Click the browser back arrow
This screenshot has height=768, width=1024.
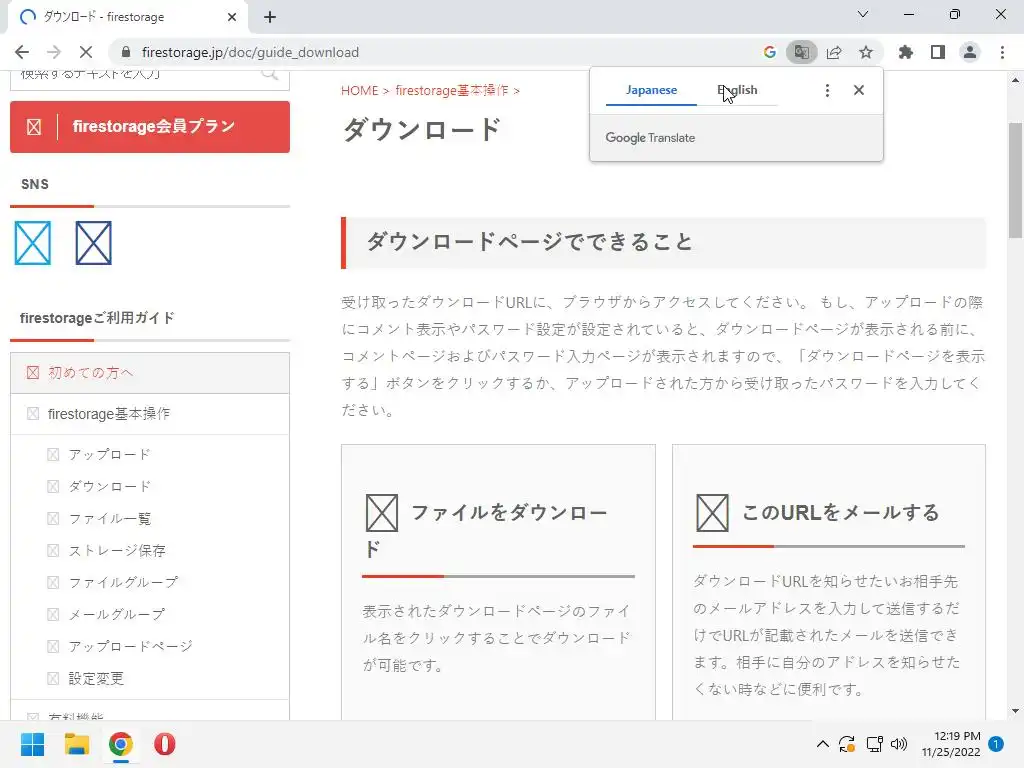22,52
